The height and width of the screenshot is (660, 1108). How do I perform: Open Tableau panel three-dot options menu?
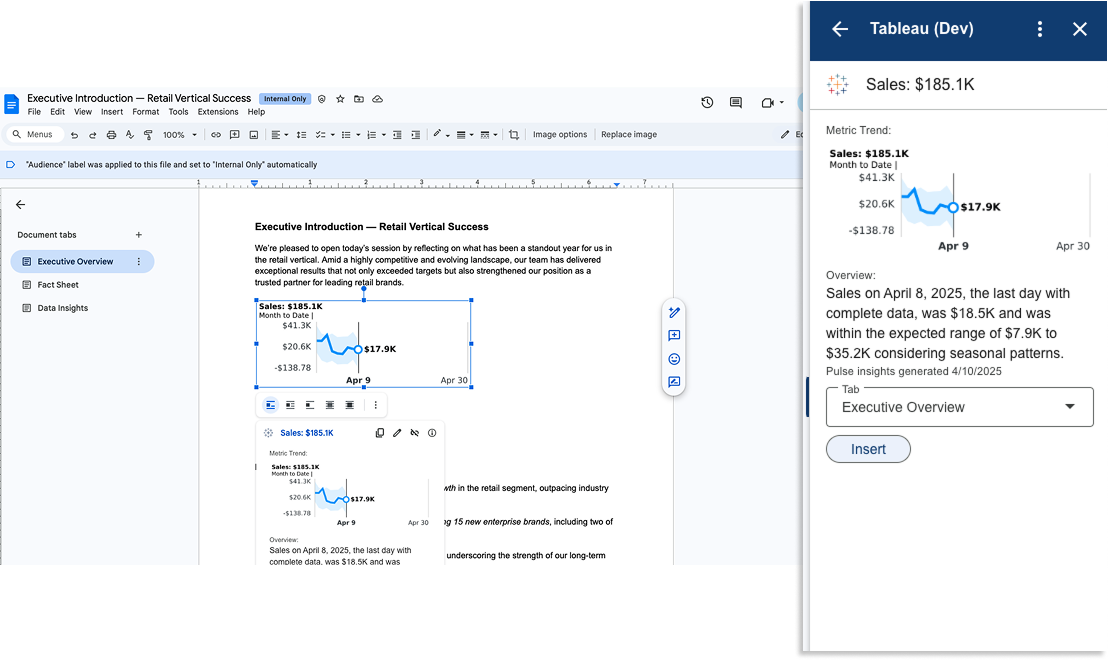coord(1040,29)
